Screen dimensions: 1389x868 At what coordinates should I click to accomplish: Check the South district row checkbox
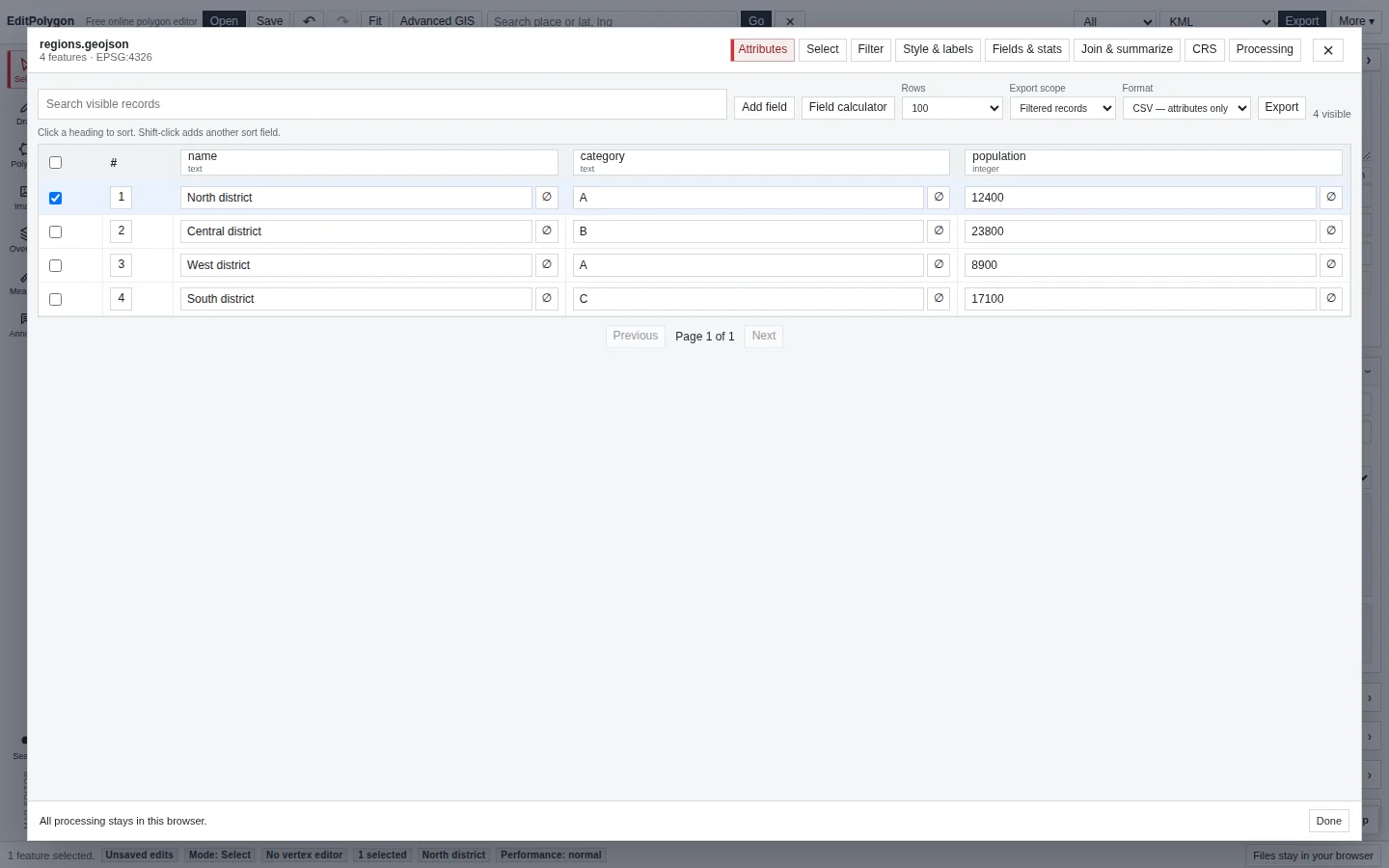pos(55,299)
